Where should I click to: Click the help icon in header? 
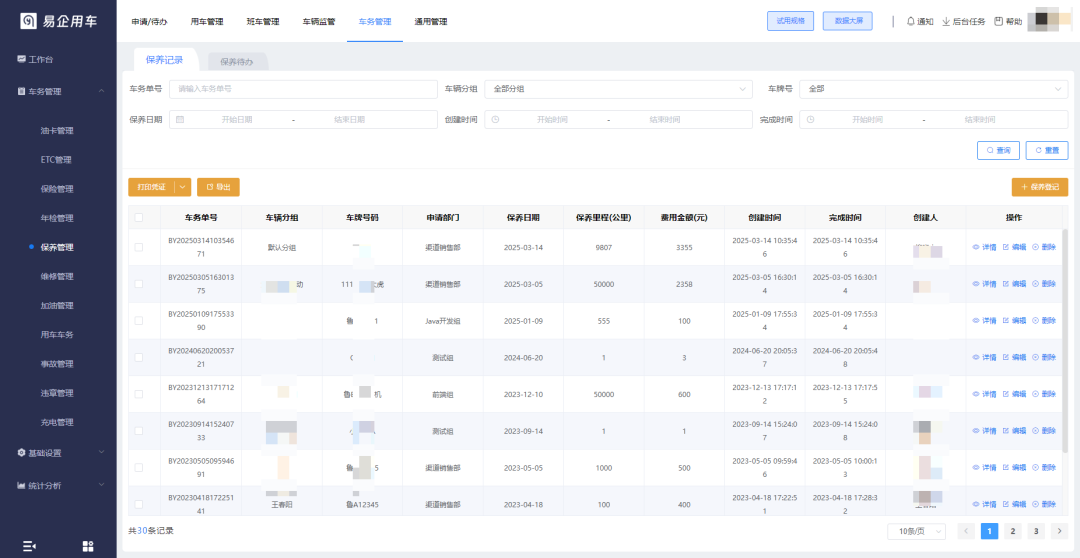(x=998, y=21)
